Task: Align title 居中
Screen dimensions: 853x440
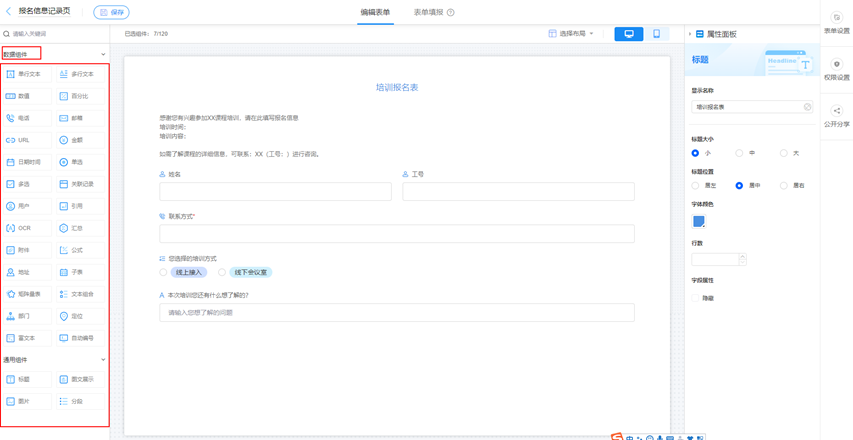Action: point(739,185)
